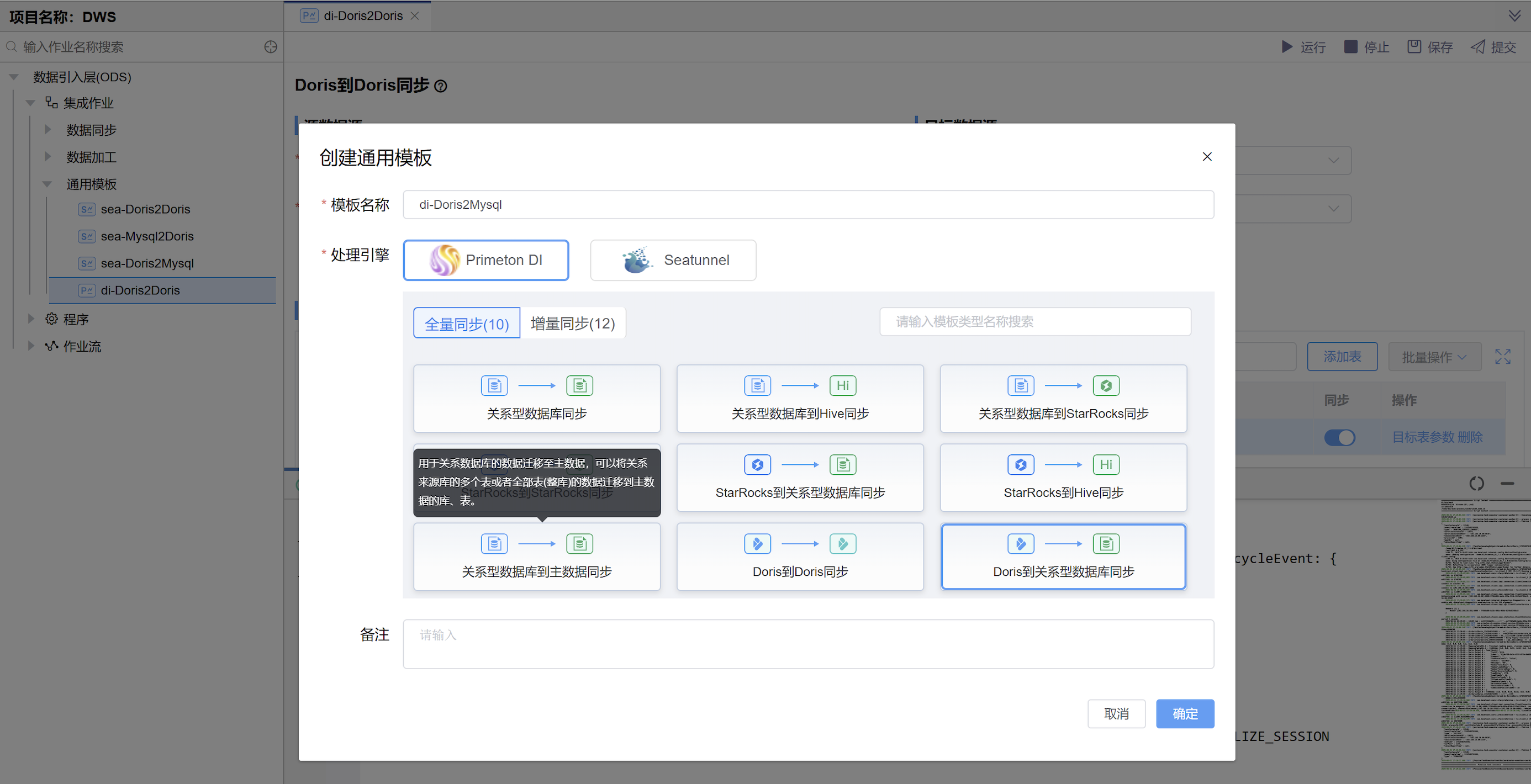Click the 确定 confirm button
1531x784 pixels.
tap(1185, 713)
